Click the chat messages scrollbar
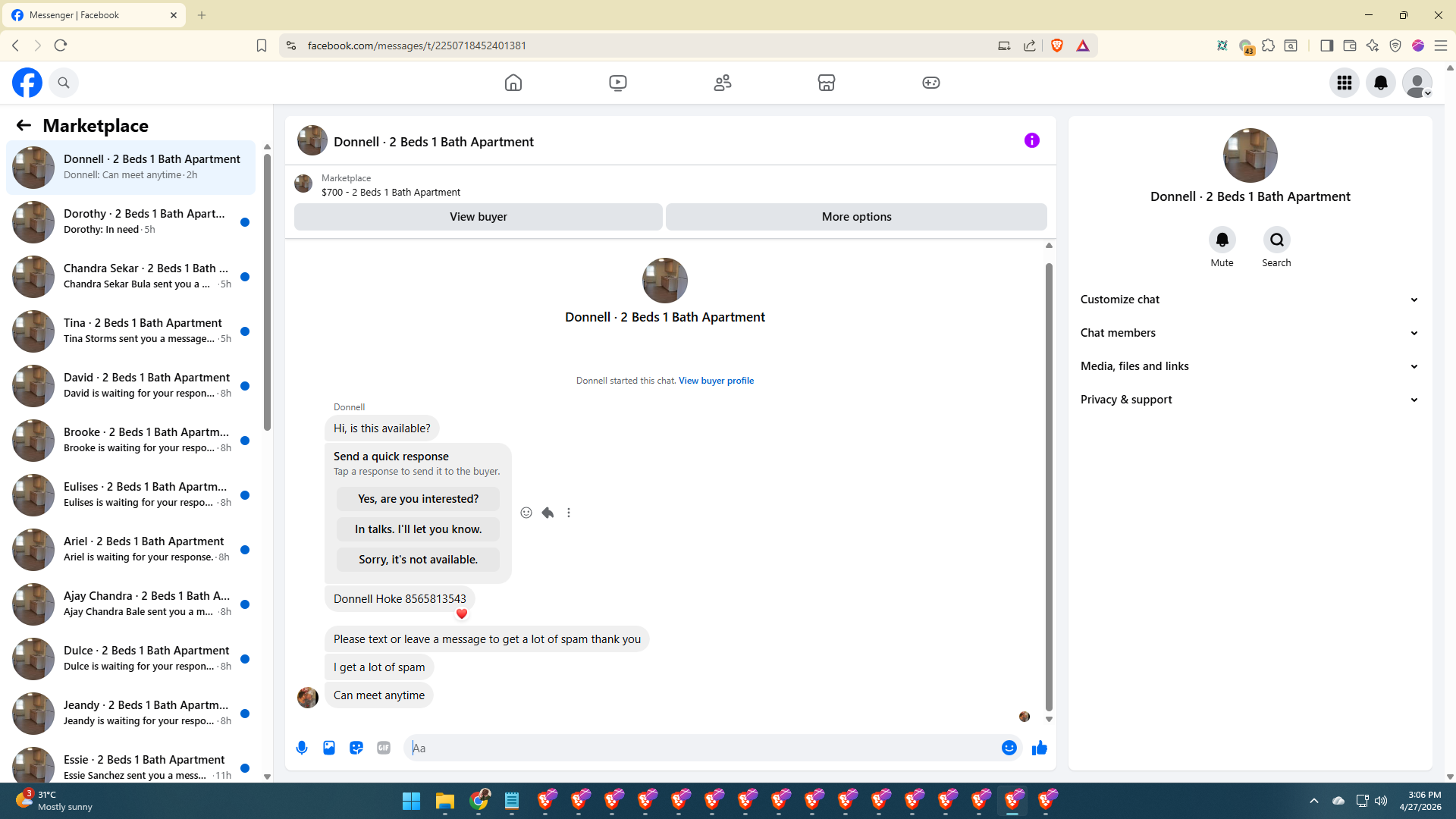 tap(1049, 485)
